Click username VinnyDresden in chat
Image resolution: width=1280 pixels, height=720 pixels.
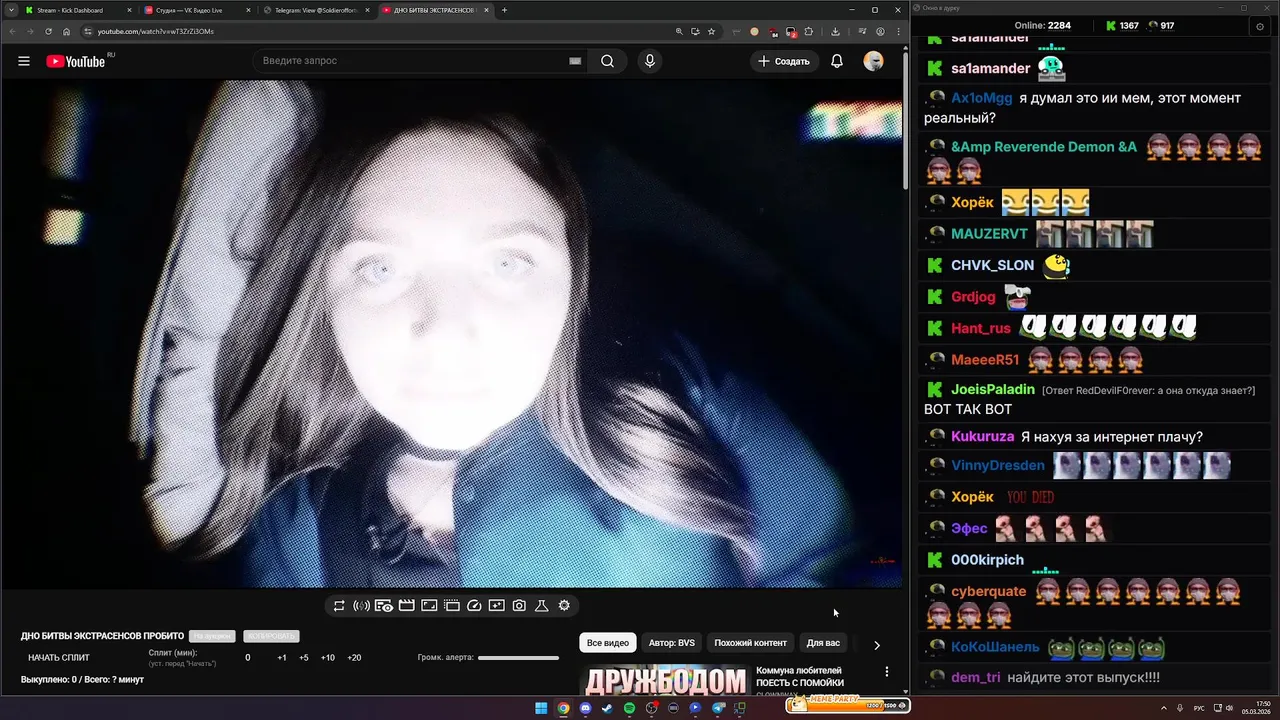point(998,466)
